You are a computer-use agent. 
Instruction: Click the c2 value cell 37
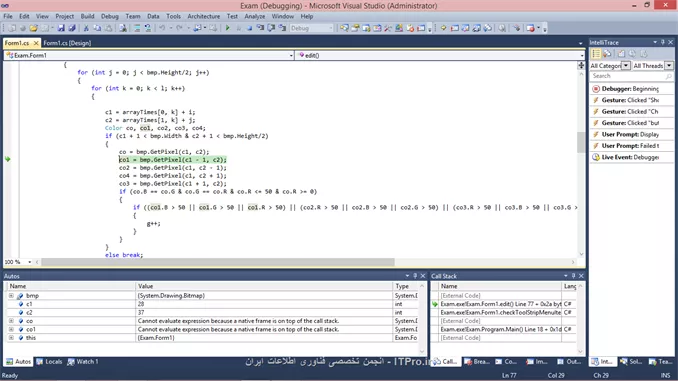pyautogui.click(x=264, y=313)
